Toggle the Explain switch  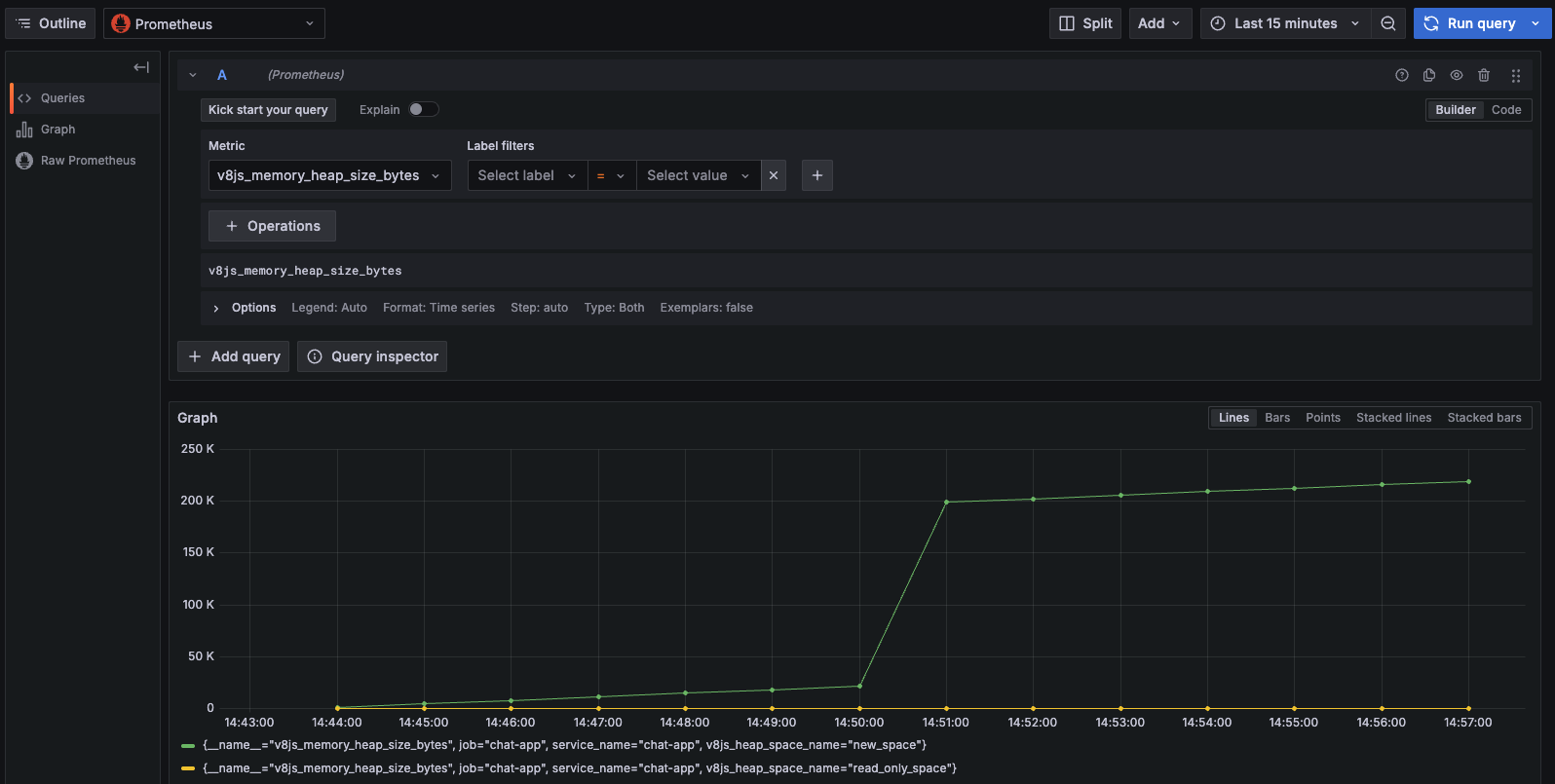(x=423, y=109)
